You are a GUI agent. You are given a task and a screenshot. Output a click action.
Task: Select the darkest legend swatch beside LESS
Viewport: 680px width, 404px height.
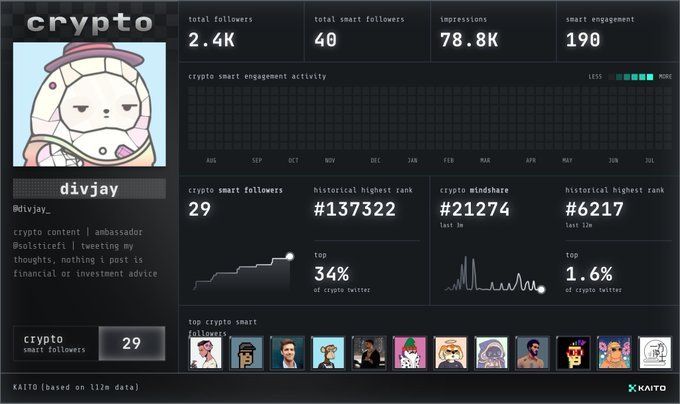611,77
